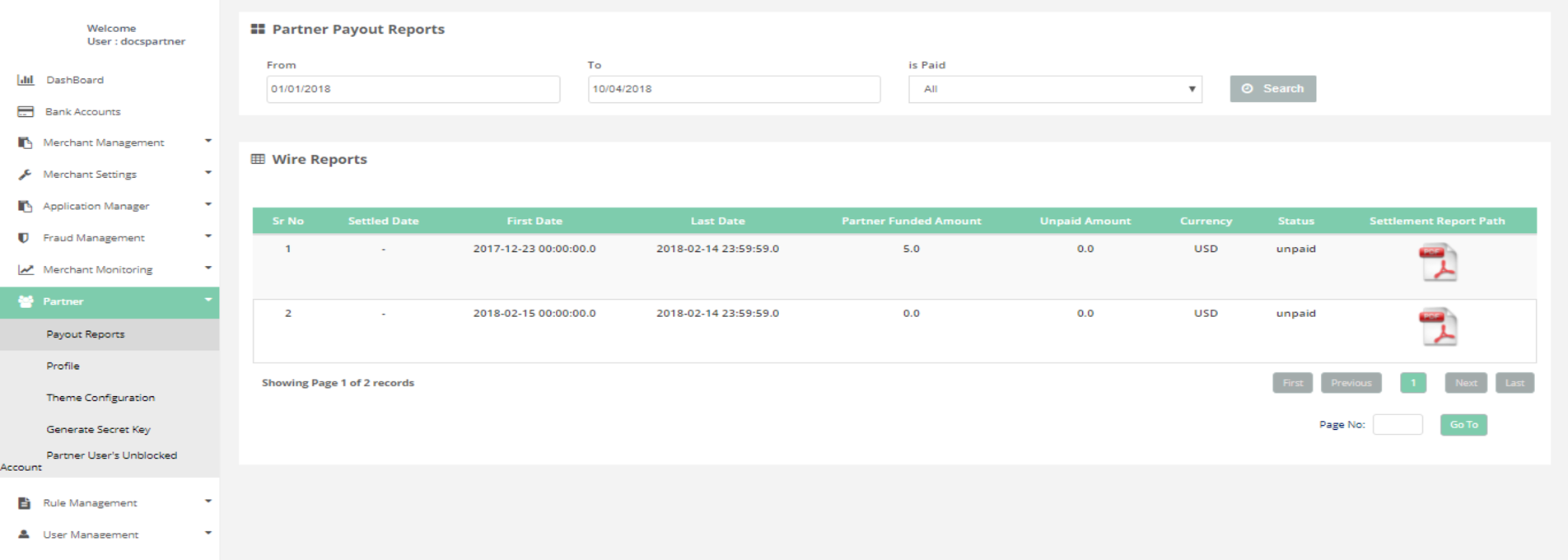
Task: Click the User Management person icon
Action: click(x=24, y=534)
